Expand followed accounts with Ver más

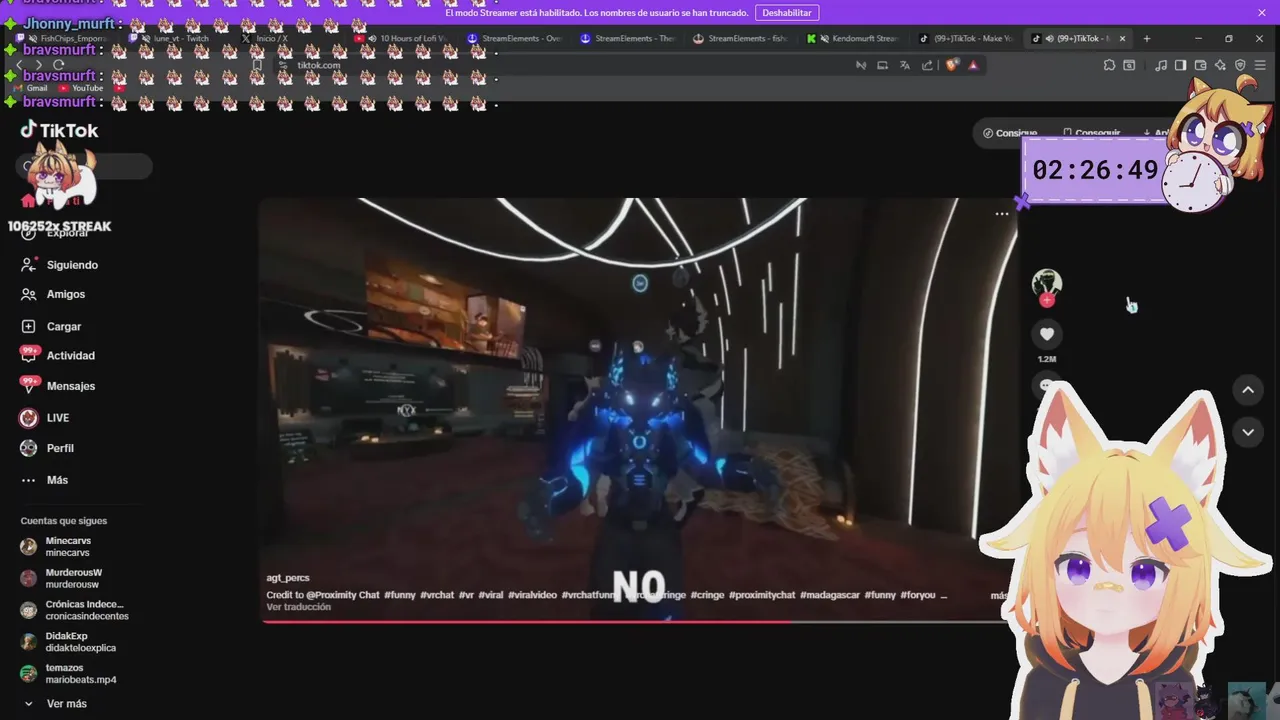click(x=55, y=704)
